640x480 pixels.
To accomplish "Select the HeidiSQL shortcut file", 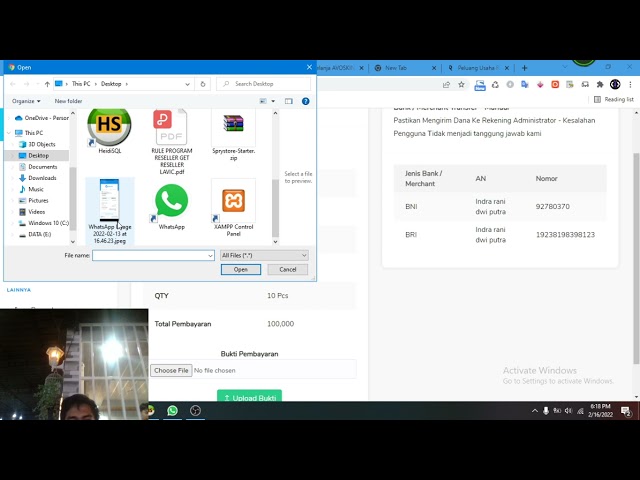I will click(109, 131).
